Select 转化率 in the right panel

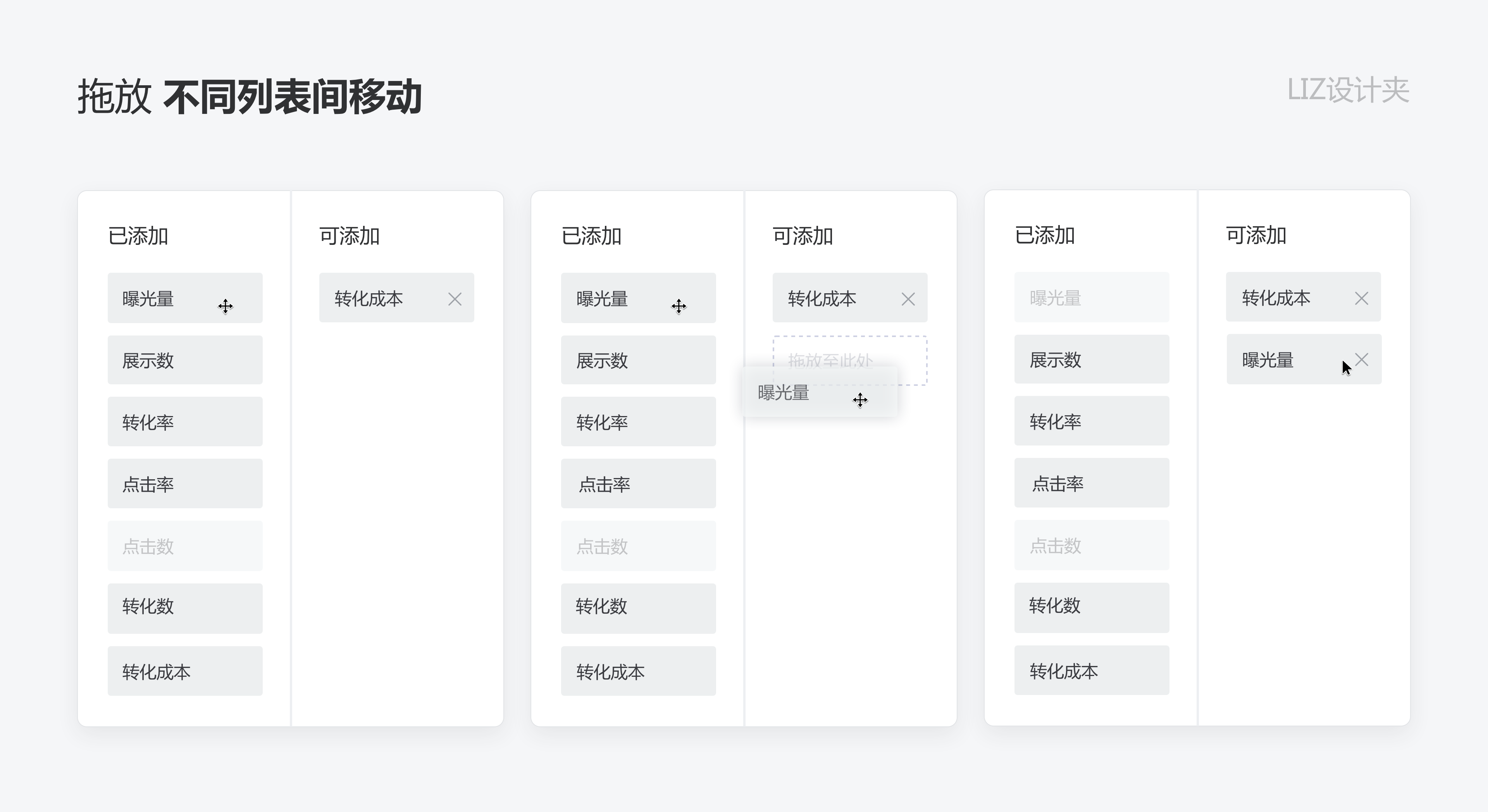(1092, 421)
